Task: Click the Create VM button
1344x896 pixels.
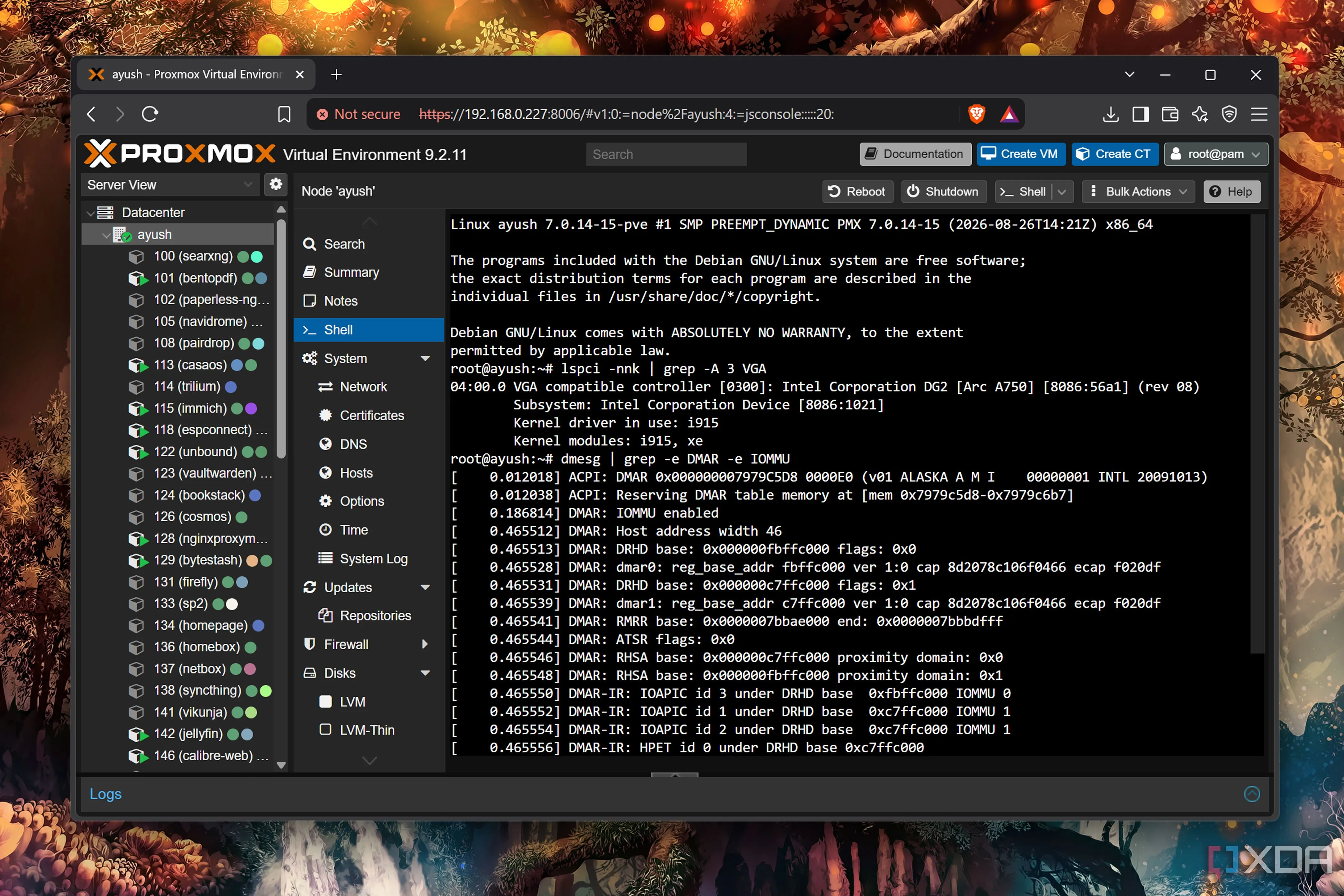Action: [x=1020, y=154]
